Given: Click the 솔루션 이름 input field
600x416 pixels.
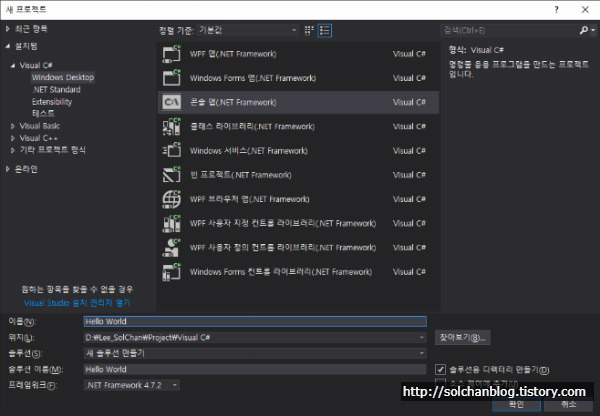Looking at the screenshot, I should (255, 369).
